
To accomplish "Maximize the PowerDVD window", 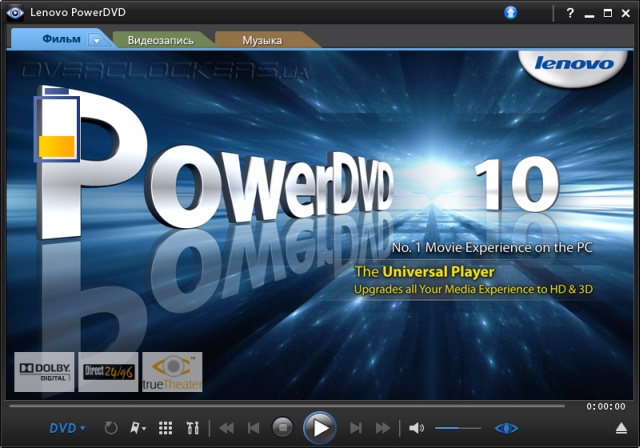I will pos(608,13).
